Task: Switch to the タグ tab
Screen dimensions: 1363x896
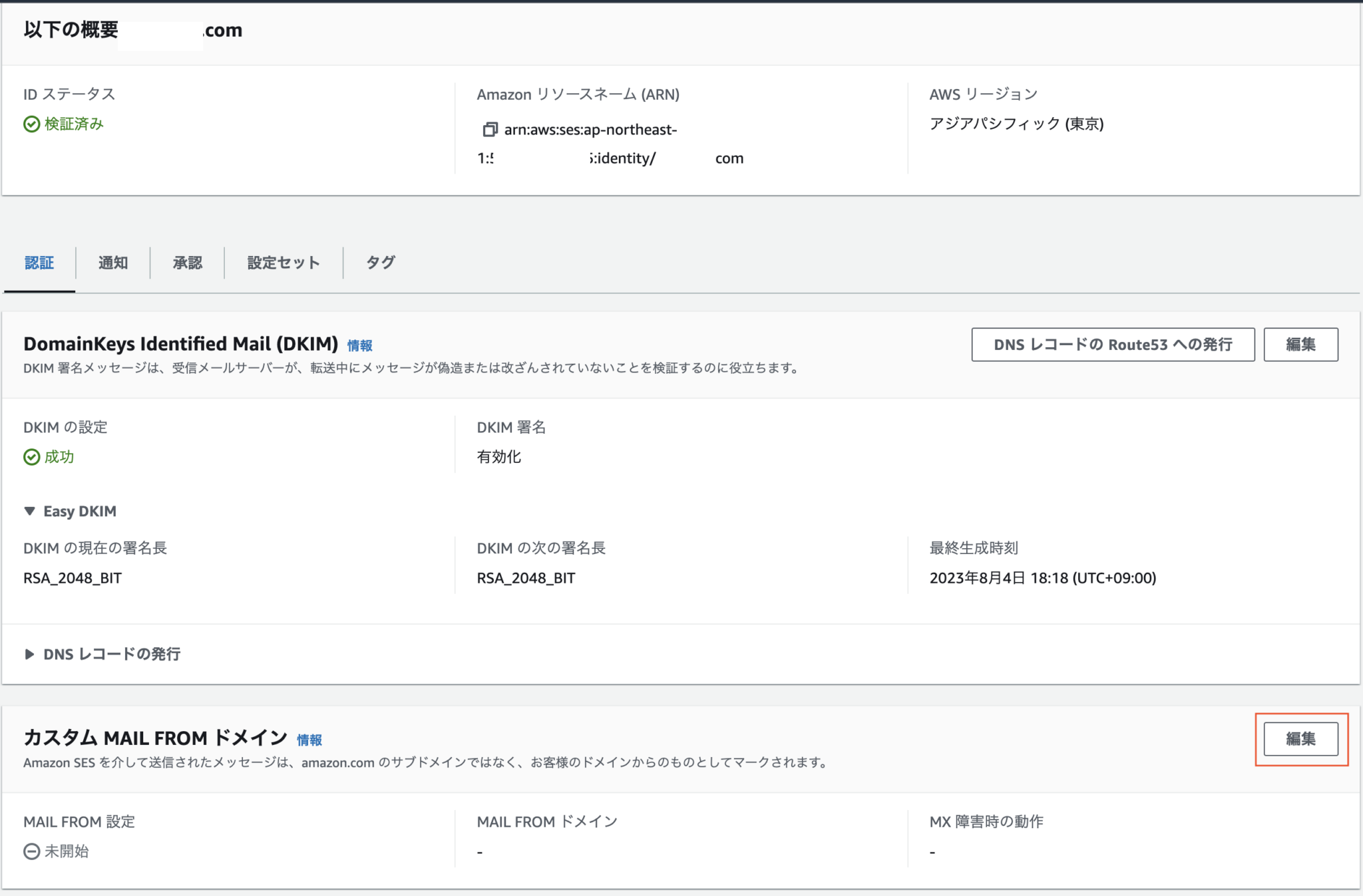Action: 380,262
